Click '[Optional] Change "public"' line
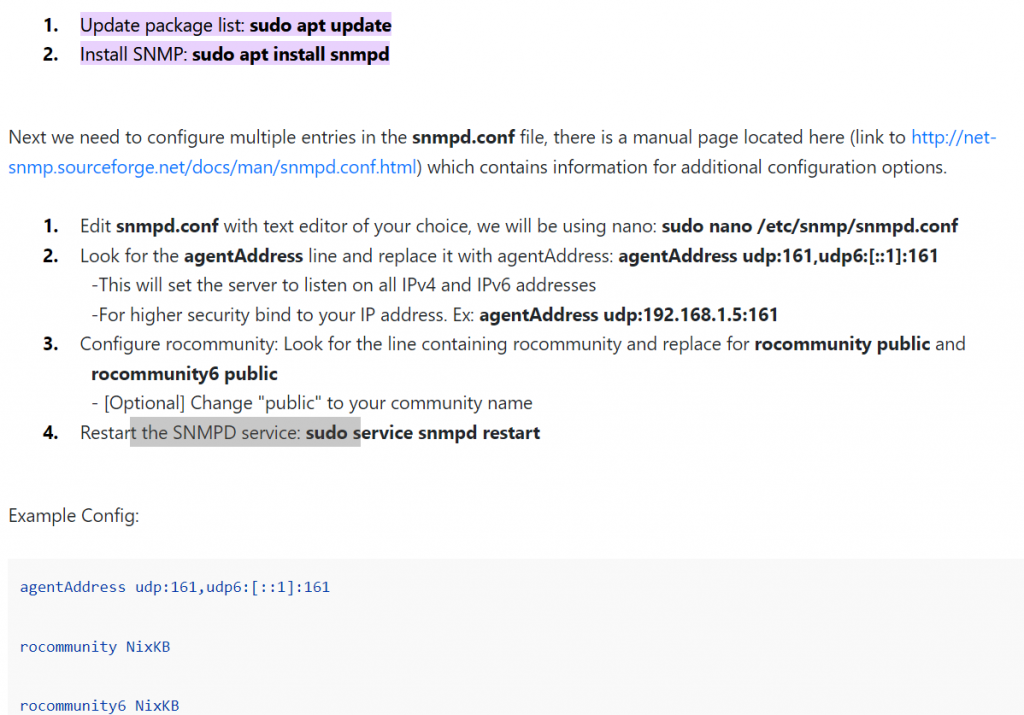Viewport: 1024px width, 715px height. (x=312, y=404)
